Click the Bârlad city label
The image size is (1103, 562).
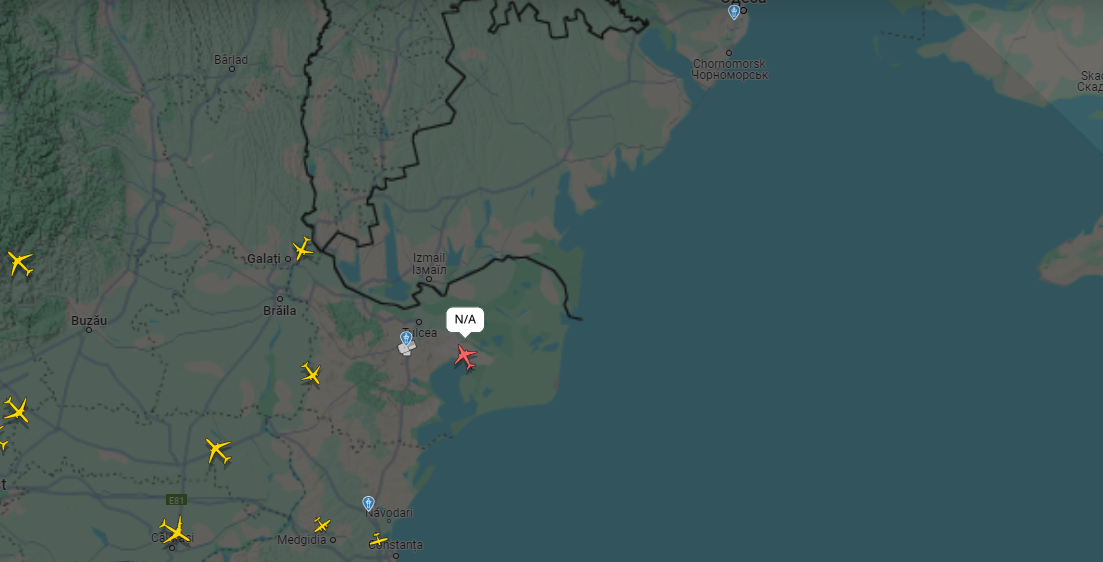click(231, 60)
